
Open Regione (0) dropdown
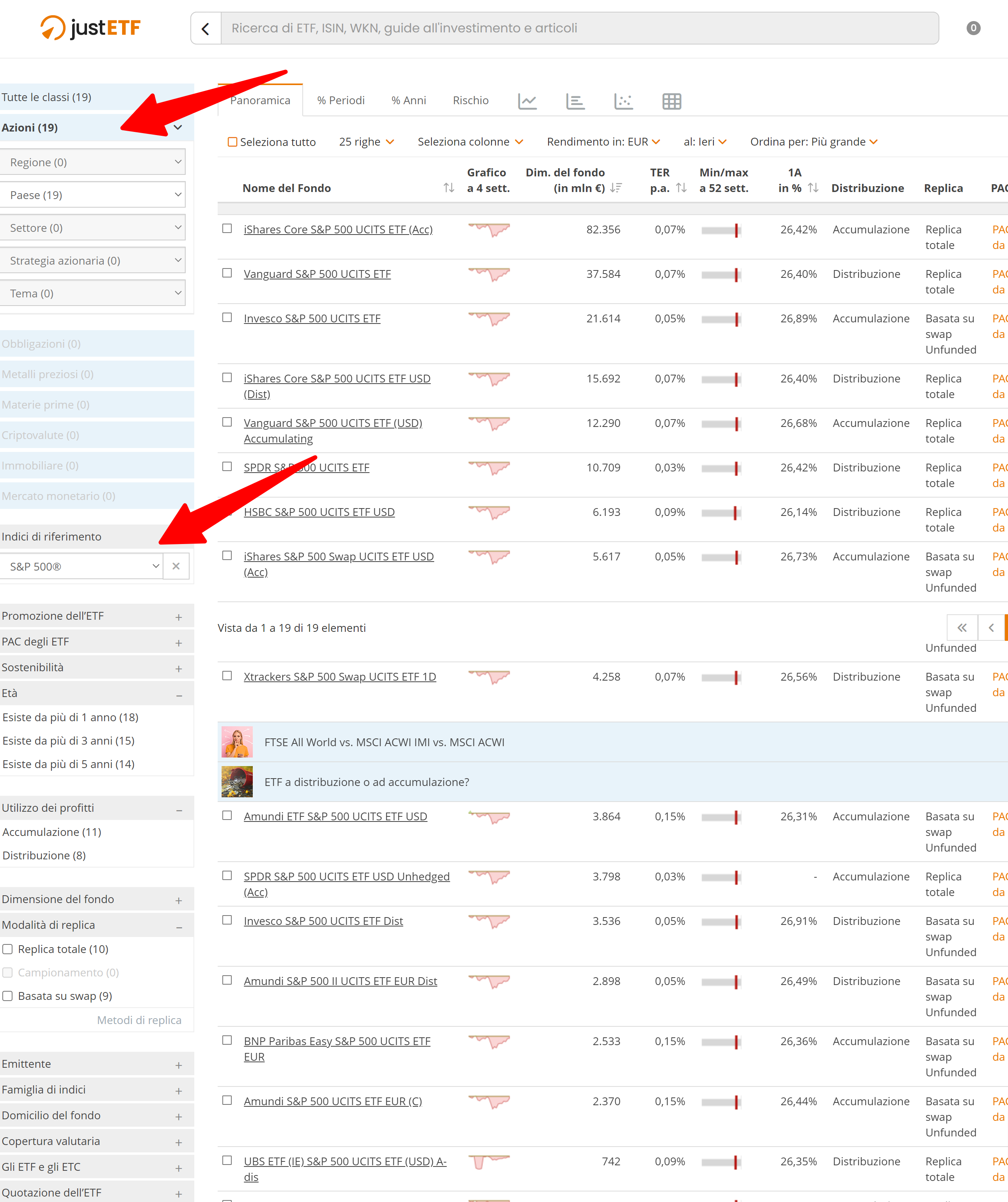(92, 162)
